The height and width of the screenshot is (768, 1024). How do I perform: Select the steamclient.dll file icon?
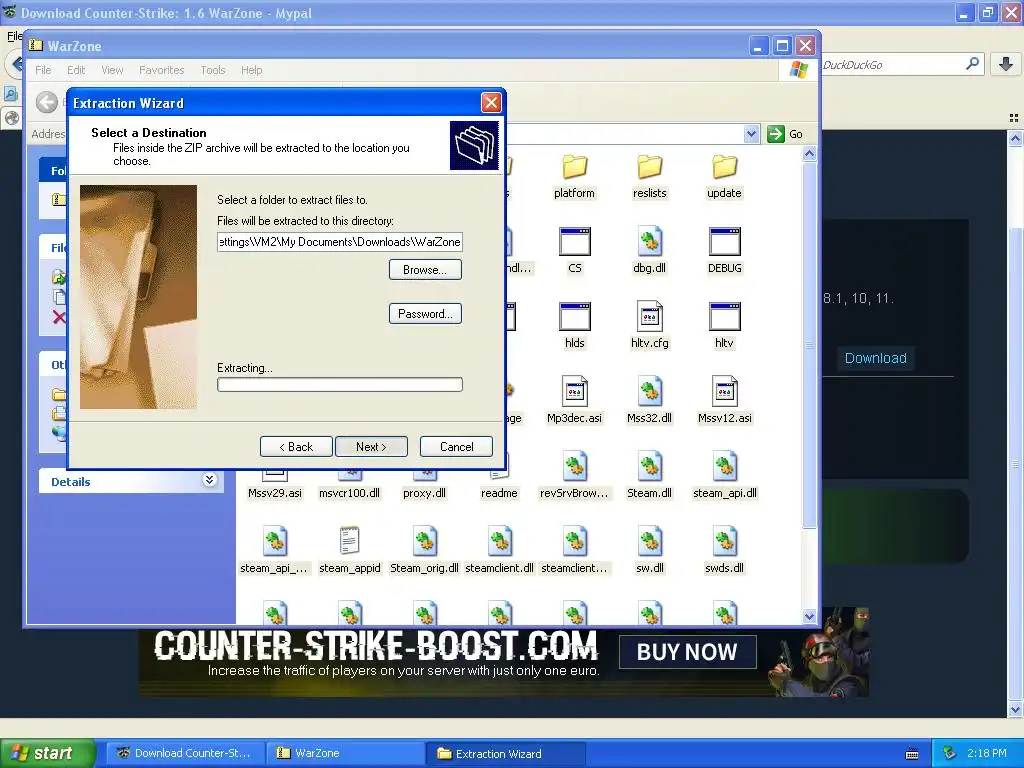click(x=500, y=541)
